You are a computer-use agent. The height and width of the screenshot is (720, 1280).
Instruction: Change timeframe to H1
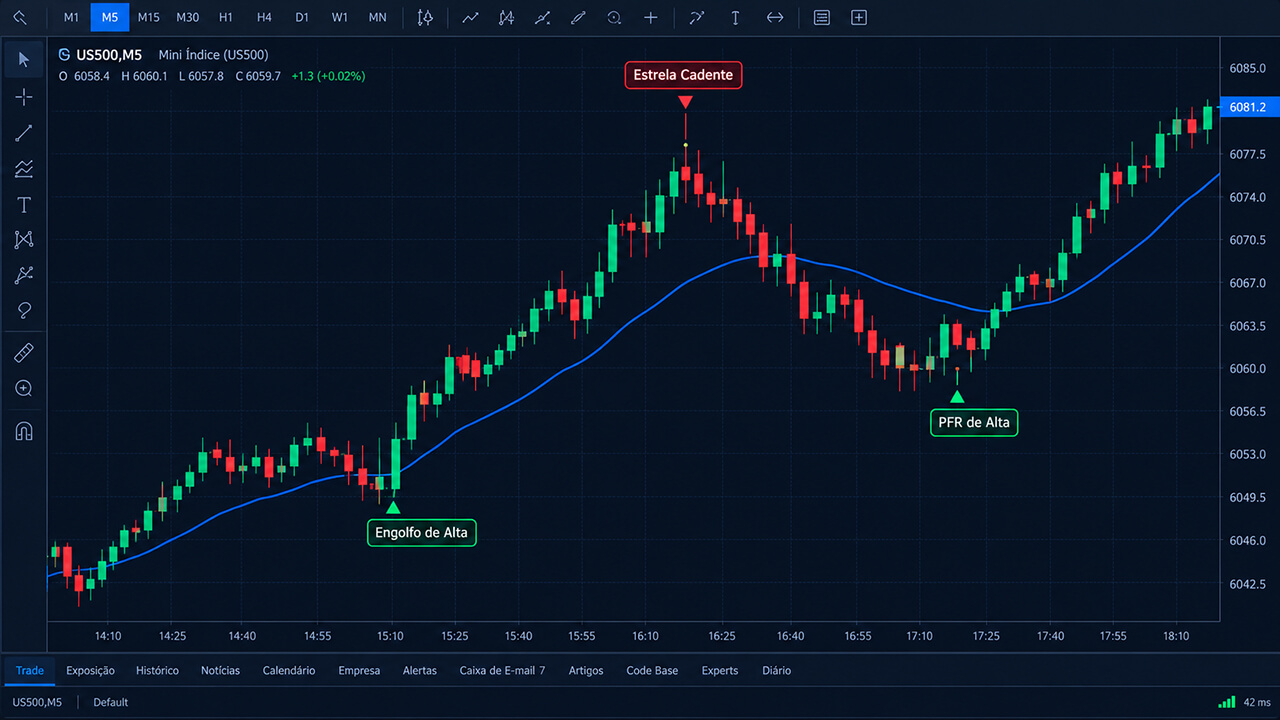(226, 17)
